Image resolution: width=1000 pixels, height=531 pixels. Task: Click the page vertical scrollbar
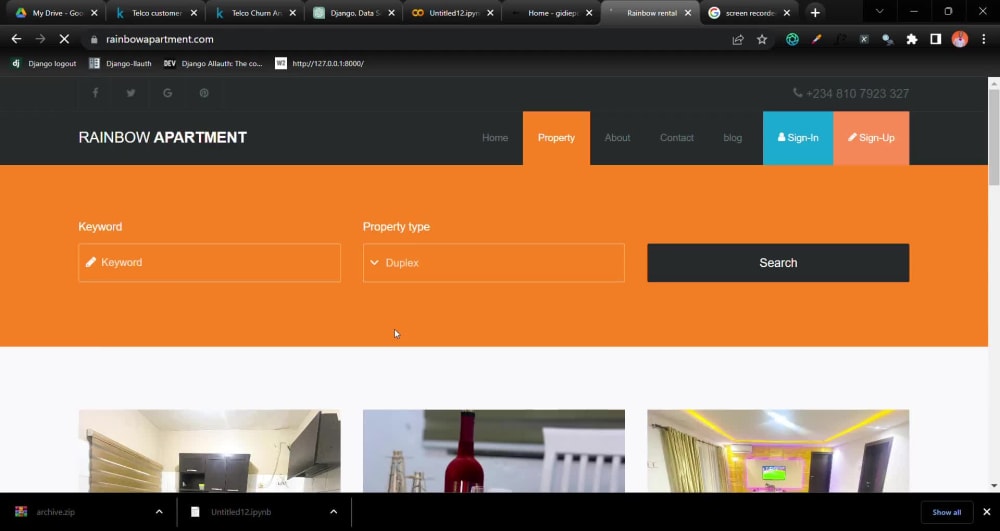coord(994,137)
